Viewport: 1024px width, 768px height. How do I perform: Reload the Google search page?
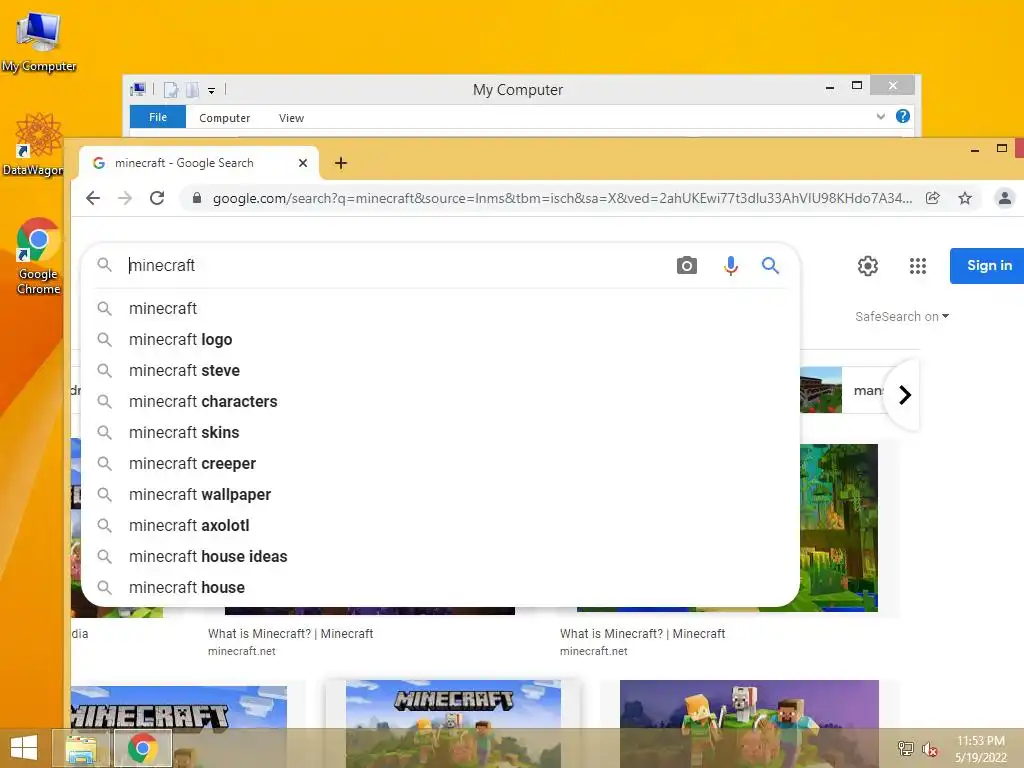(x=157, y=198)
